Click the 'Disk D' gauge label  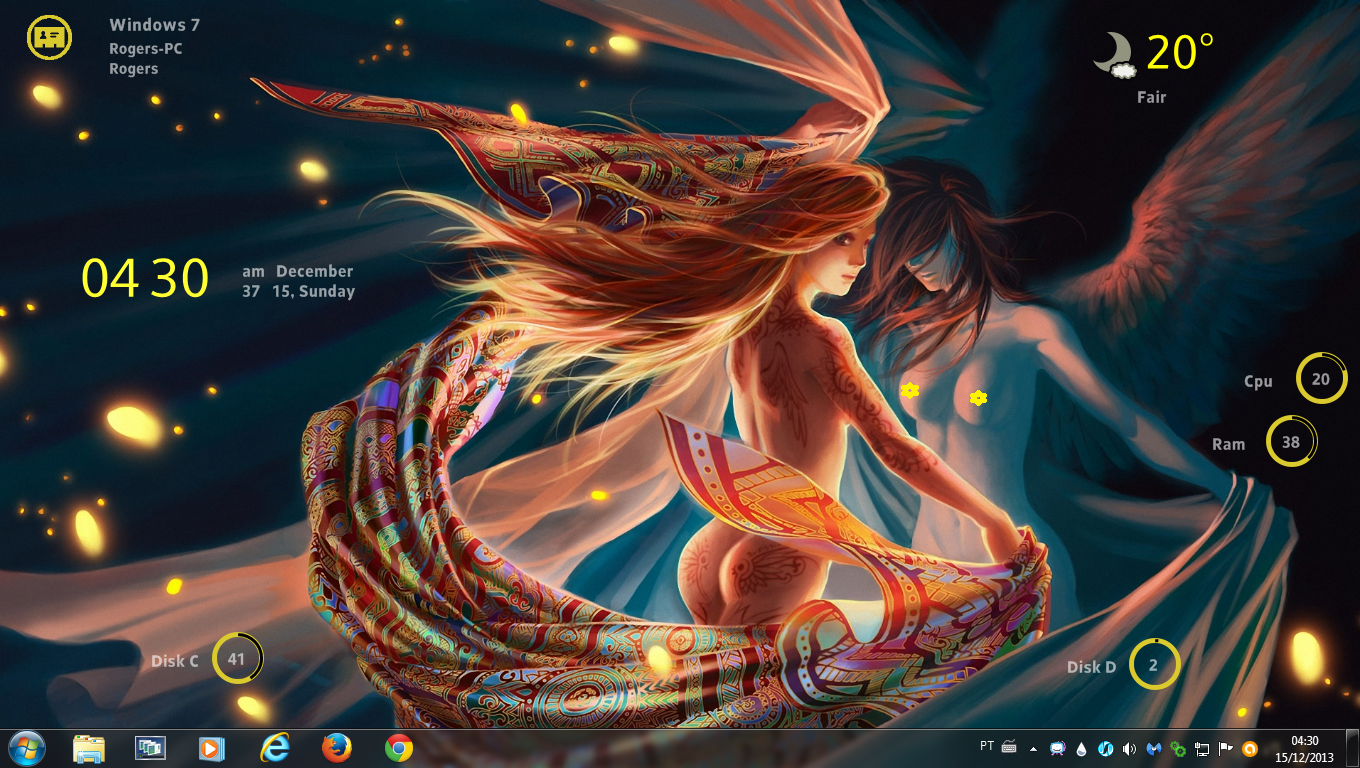(x=1092, y=667)
